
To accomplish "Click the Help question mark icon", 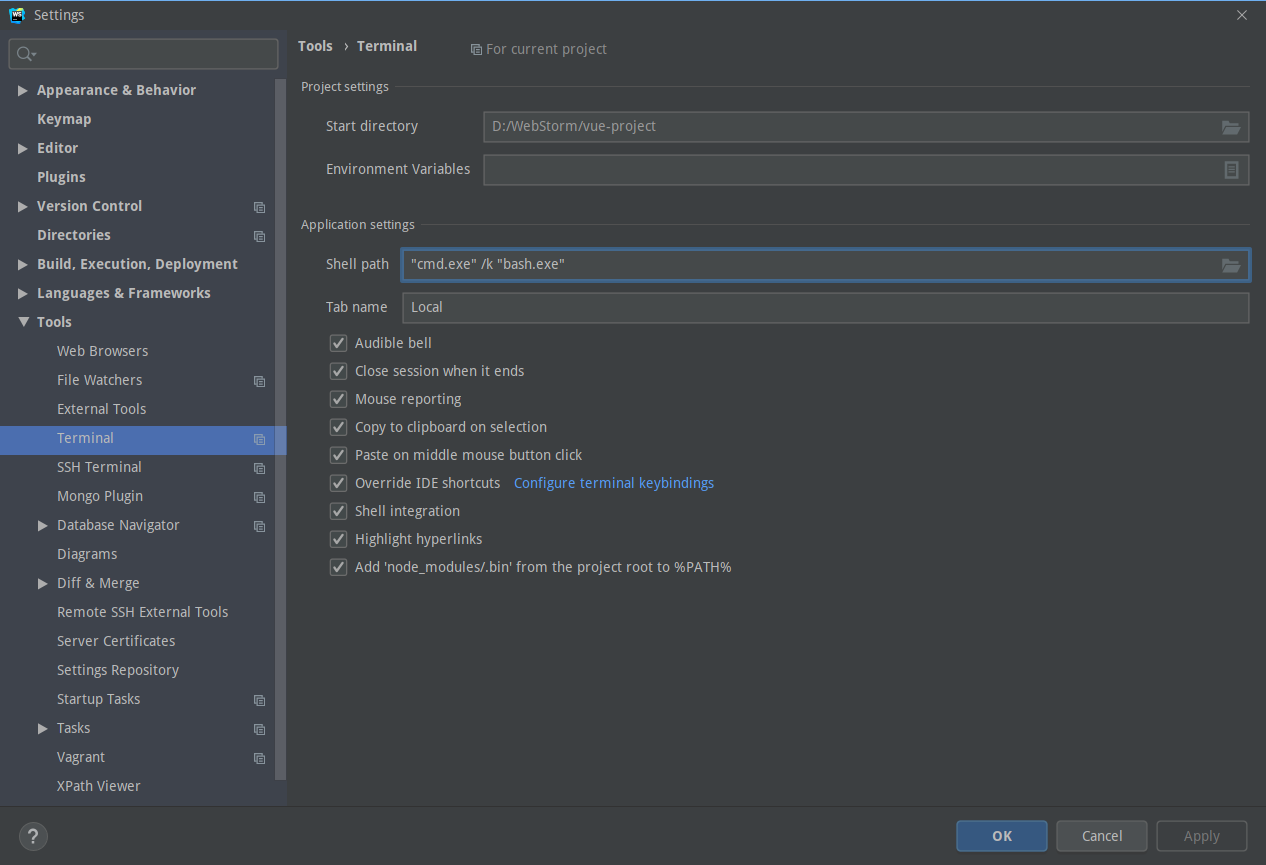I will tap(33, 836).
